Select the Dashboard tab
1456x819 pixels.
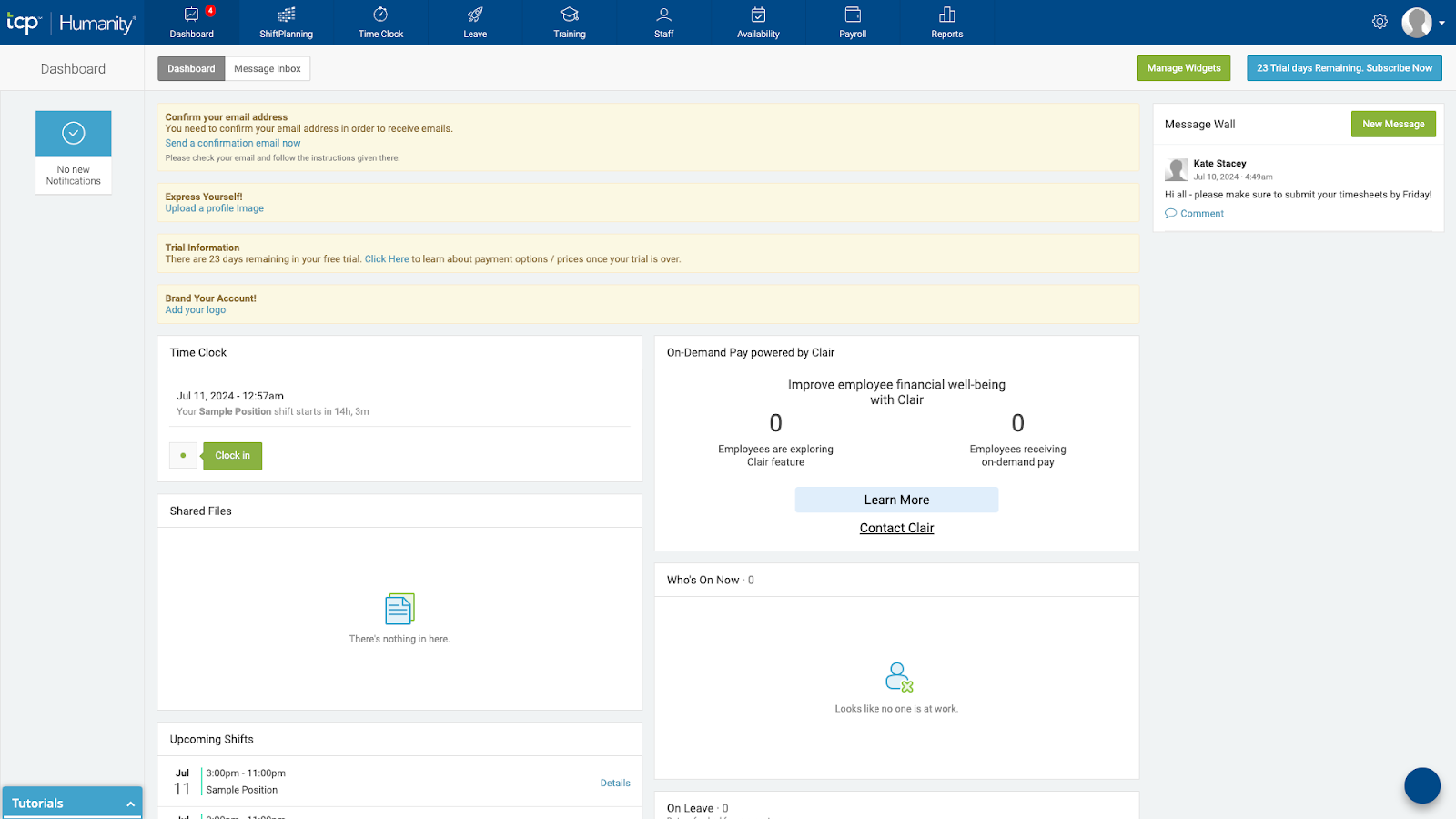click(191, 69)
